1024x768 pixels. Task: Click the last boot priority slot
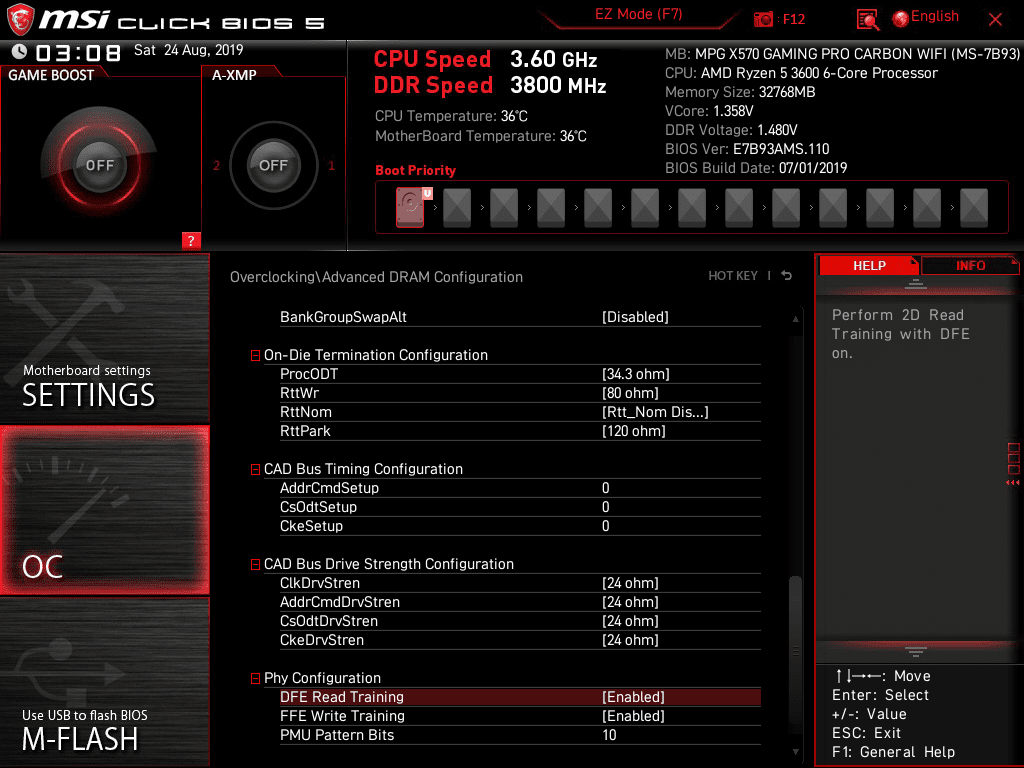click(974, 208)
